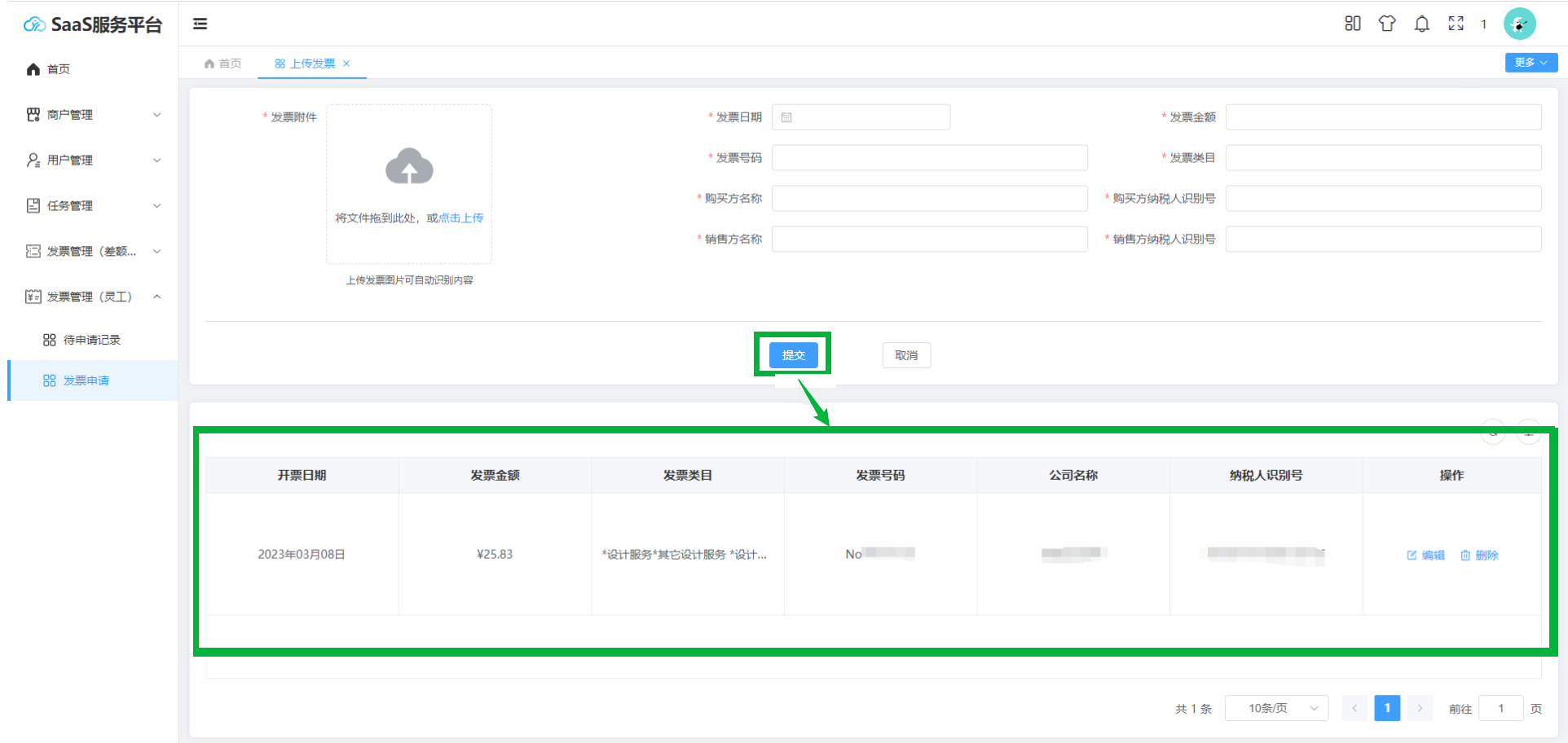
Task: Open the 10条/页 page size dropdown
Action: 1276,708
